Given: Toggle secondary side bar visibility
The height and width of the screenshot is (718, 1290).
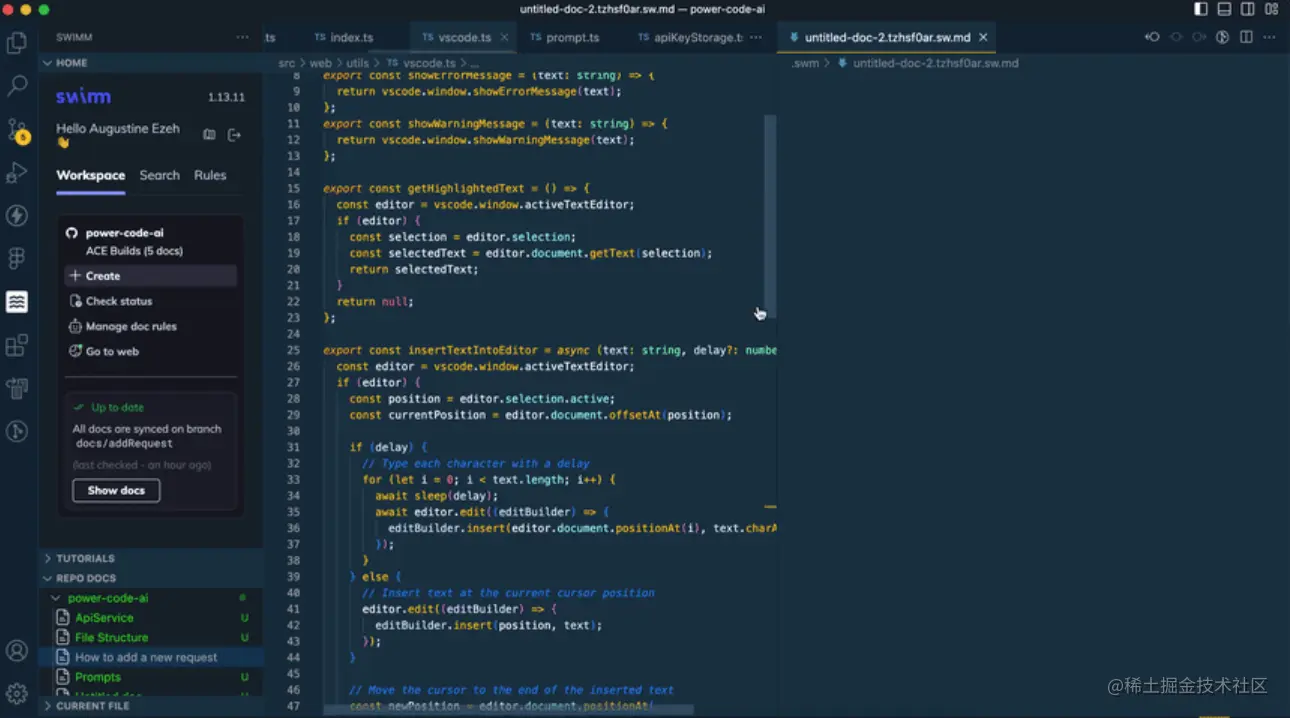Looking at the screenshot, I should [1248, 9].
